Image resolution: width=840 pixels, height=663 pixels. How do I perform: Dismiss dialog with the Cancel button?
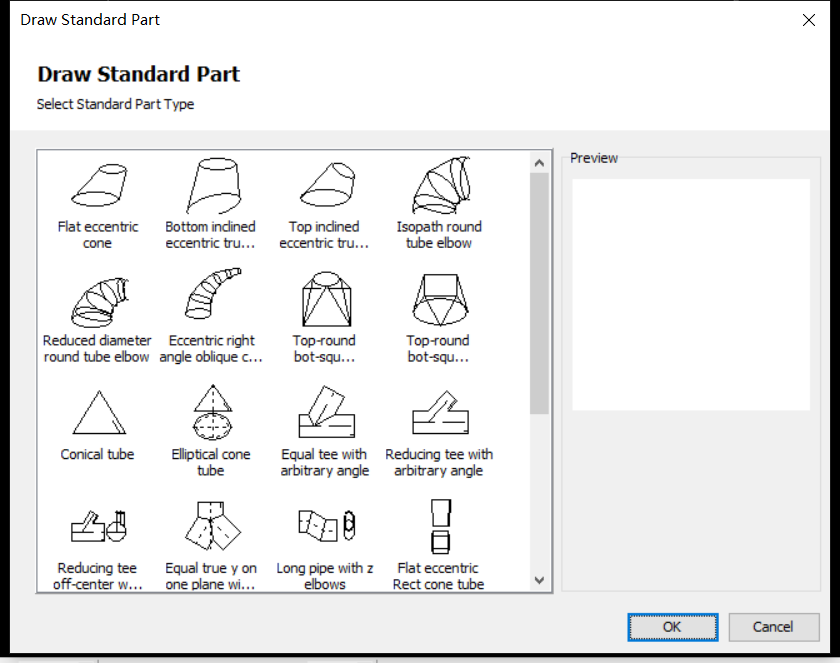click(x=774, y=627)
